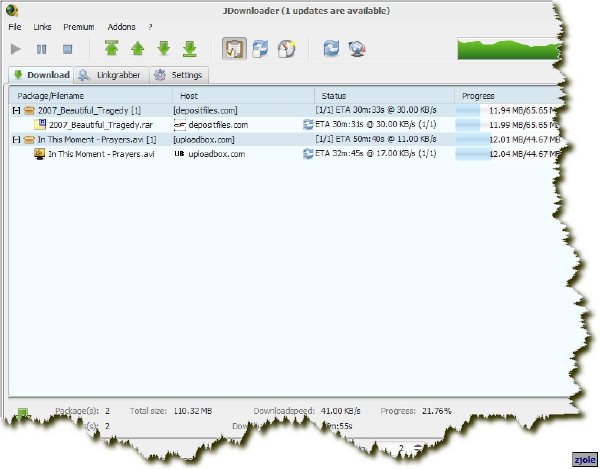Screen dimensions: 600x469
Task: Click progress bar showing 12.01 MB/44.67 MB
Action: click(x=507, y=140)
